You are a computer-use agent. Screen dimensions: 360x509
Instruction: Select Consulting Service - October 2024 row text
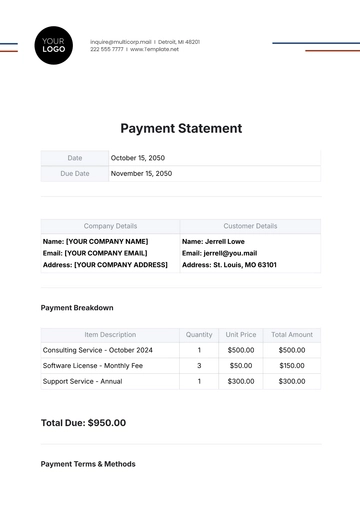98,350
